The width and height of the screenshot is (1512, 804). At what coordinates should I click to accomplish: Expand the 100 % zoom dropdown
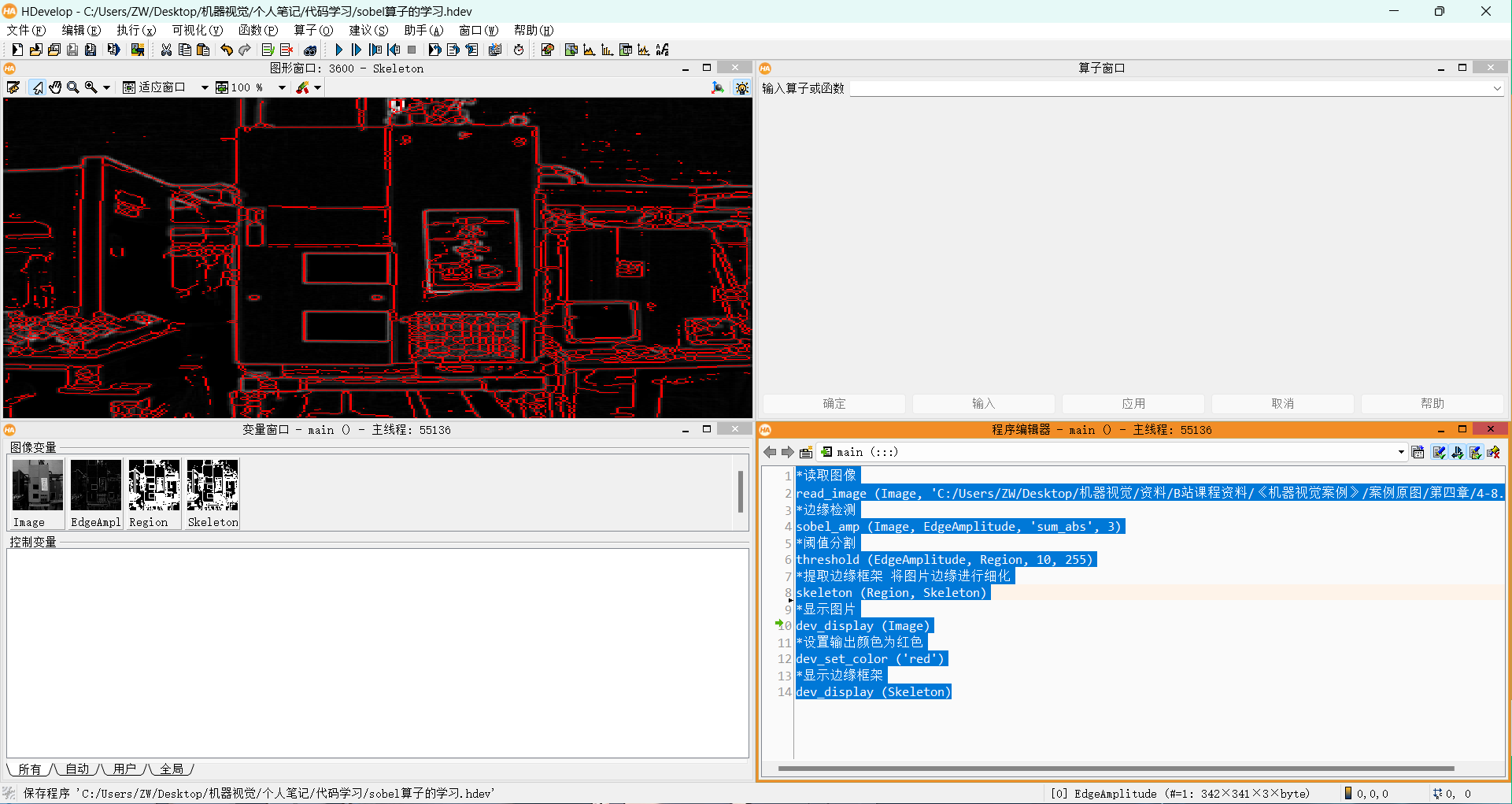coord(281,87)
